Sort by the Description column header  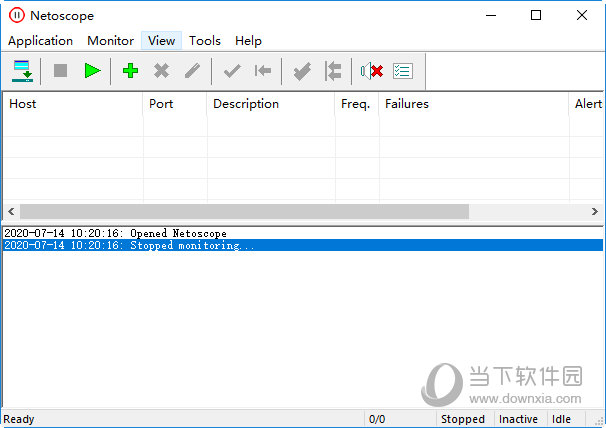(x=271, y=104)
